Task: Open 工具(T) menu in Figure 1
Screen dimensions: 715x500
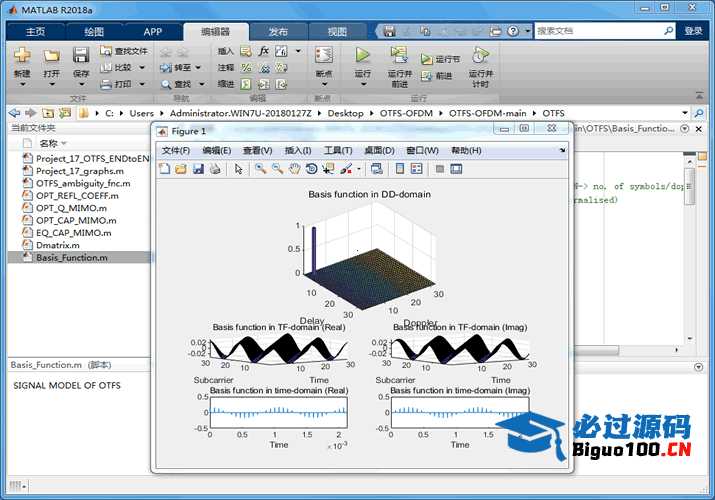Action: [338, 151]
